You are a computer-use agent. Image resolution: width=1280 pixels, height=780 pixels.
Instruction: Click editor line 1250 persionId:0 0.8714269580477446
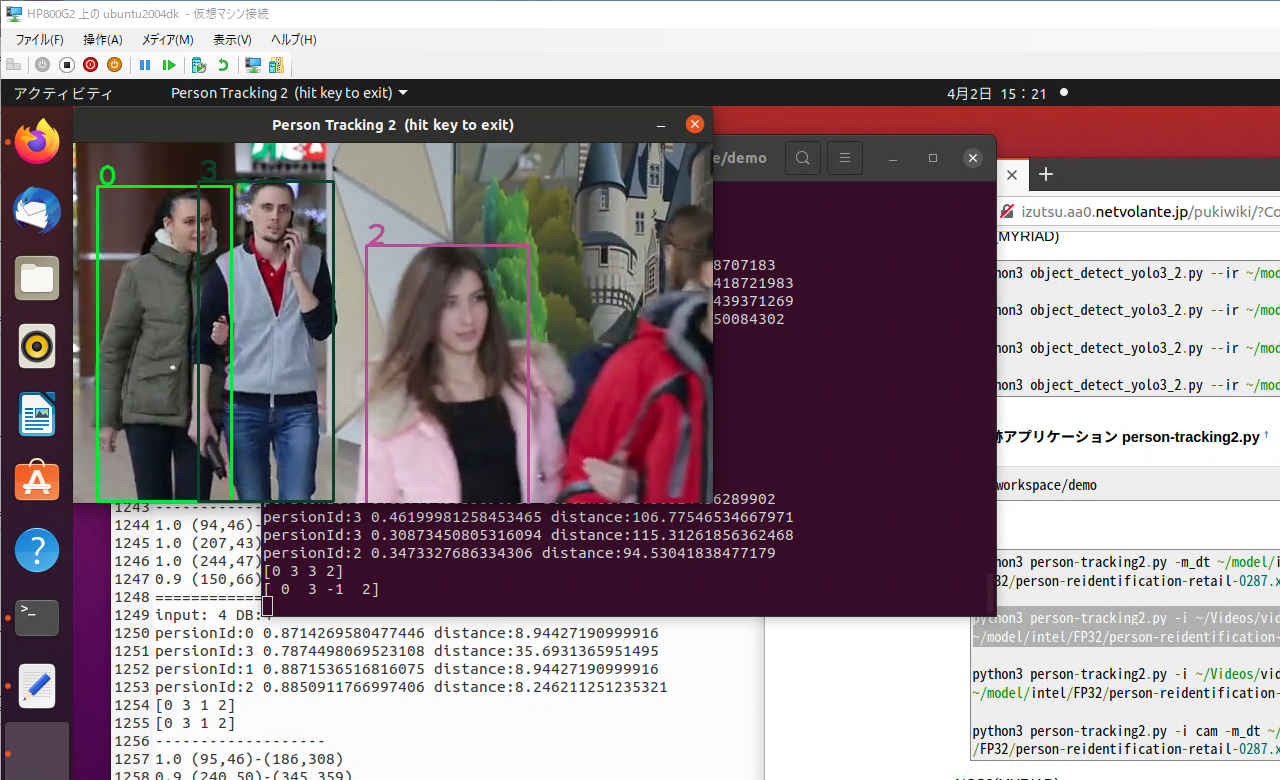[407, 633]
